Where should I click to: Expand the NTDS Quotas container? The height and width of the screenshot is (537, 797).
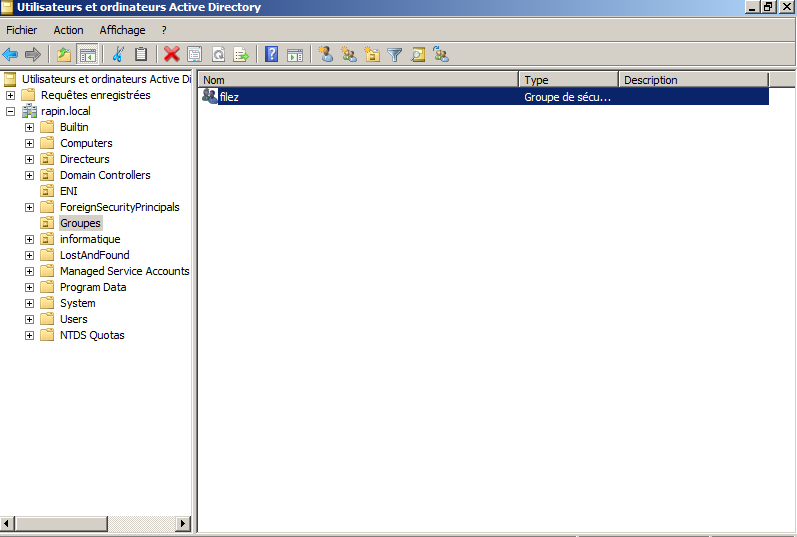click(29, 336)
